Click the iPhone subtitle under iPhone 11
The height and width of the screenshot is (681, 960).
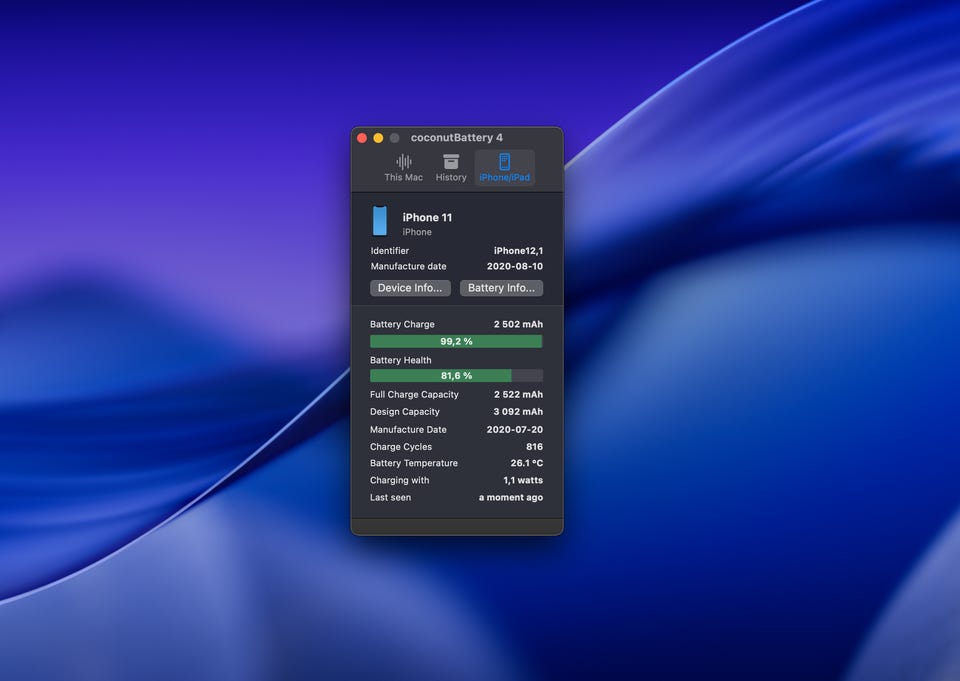417,232
